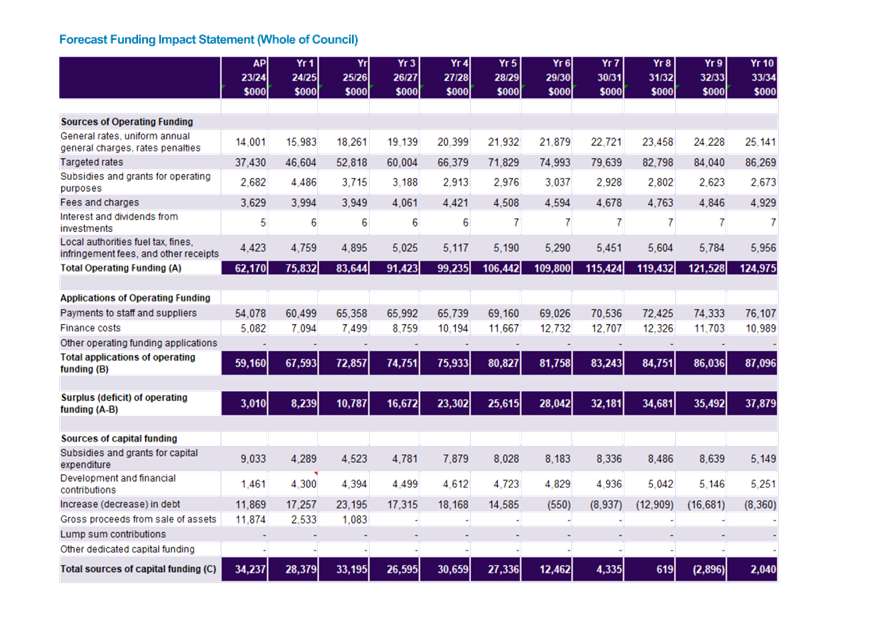Select sale of assets value 1,083
This screenshot has width=874, height=618.
pos(355,520)
